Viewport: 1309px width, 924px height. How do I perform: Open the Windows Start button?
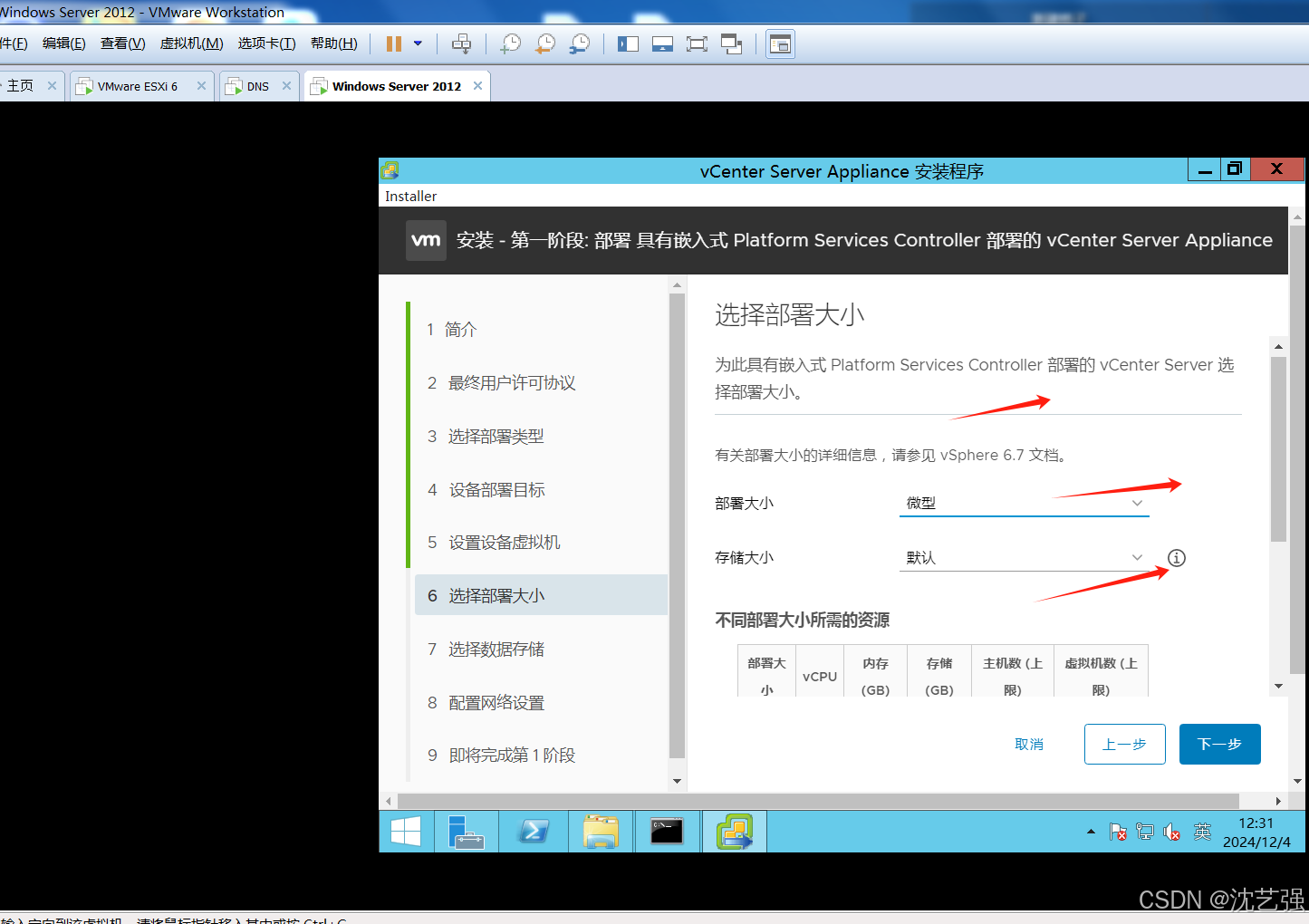(406, 831)
